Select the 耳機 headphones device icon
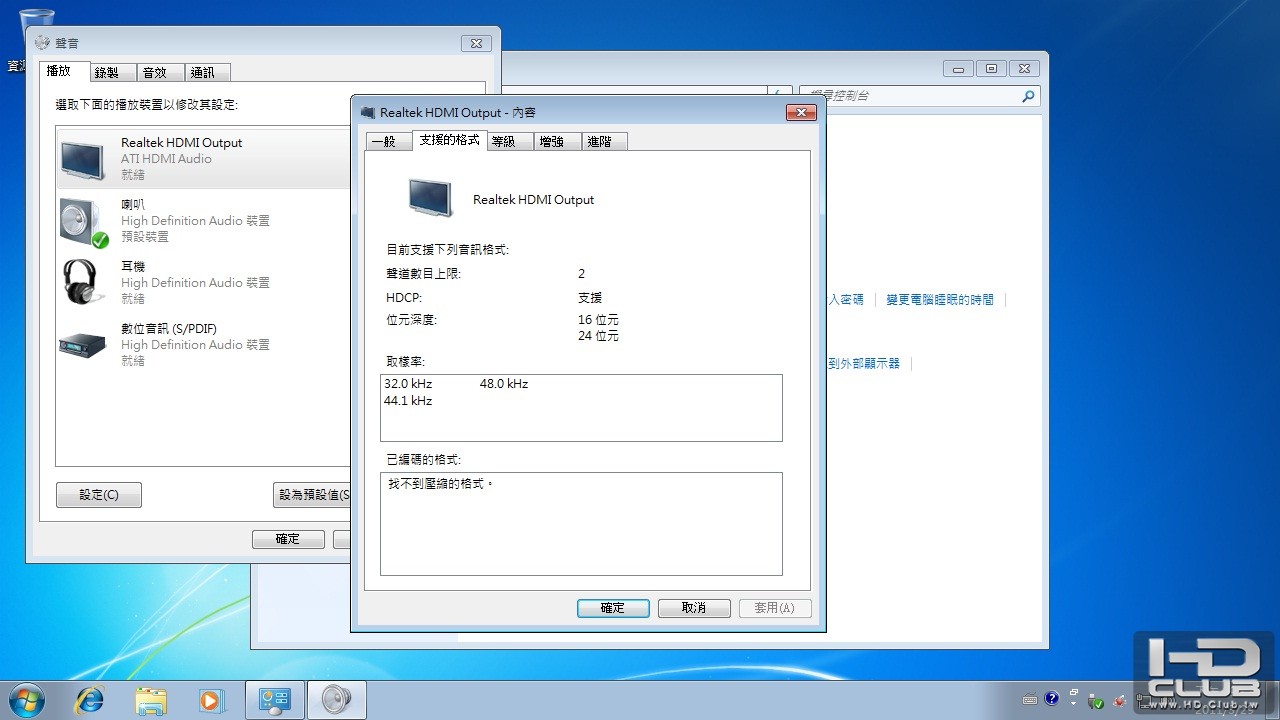 tap(84, 282)
